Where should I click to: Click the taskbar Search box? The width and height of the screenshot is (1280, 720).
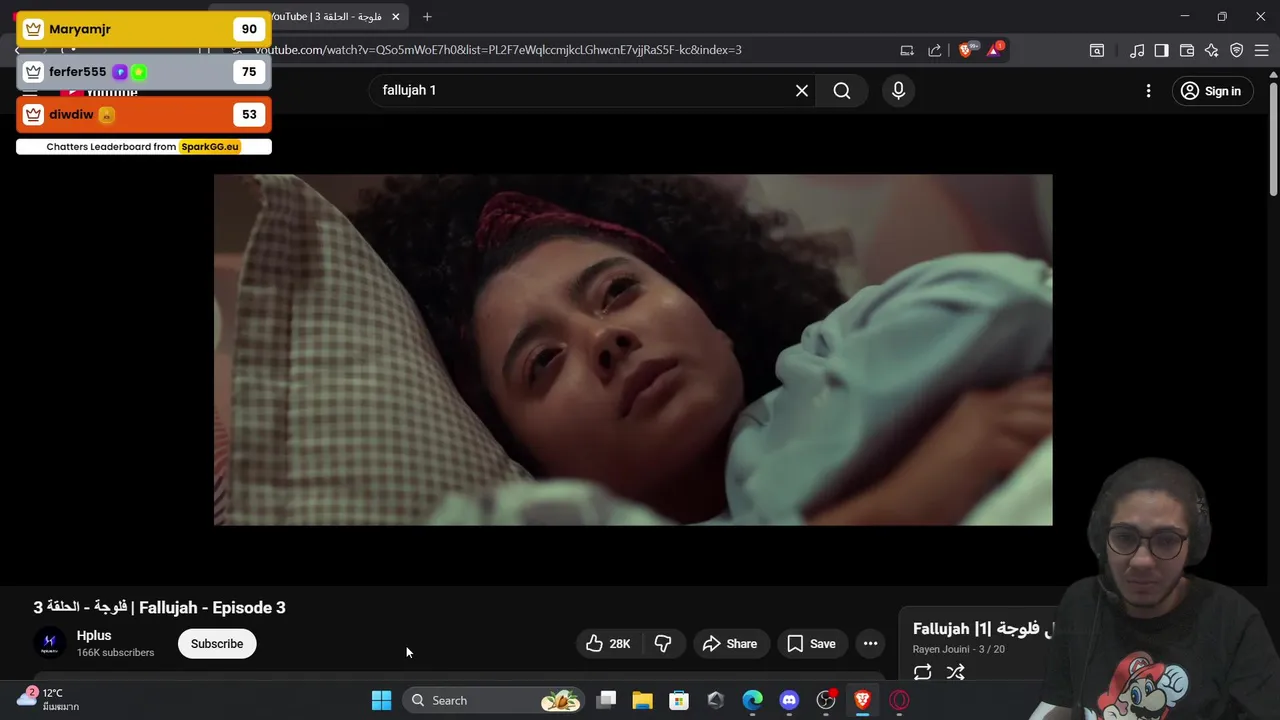tap(494, 700)
